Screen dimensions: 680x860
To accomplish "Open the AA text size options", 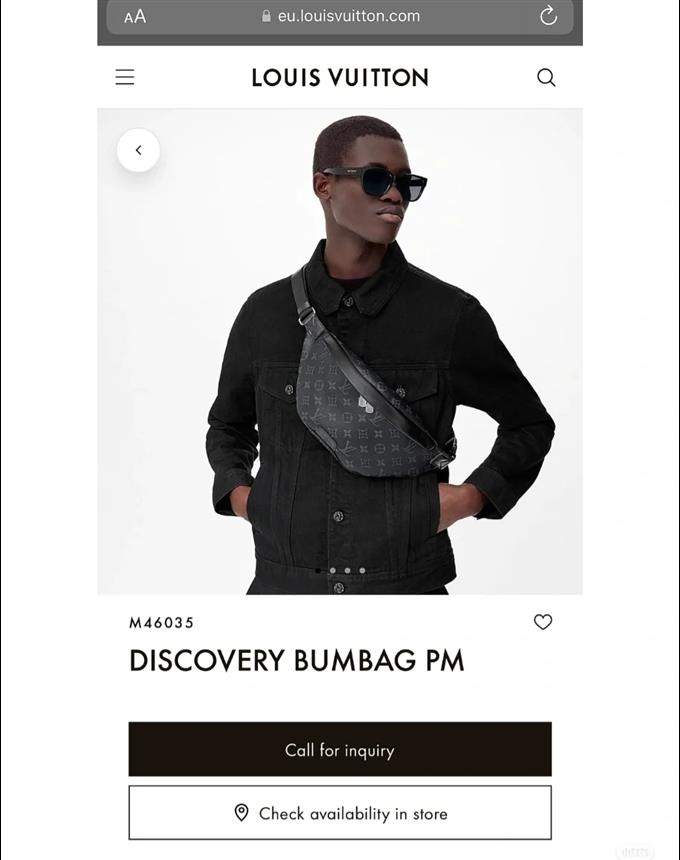I will pyautogui.click(x=135, y=16).
